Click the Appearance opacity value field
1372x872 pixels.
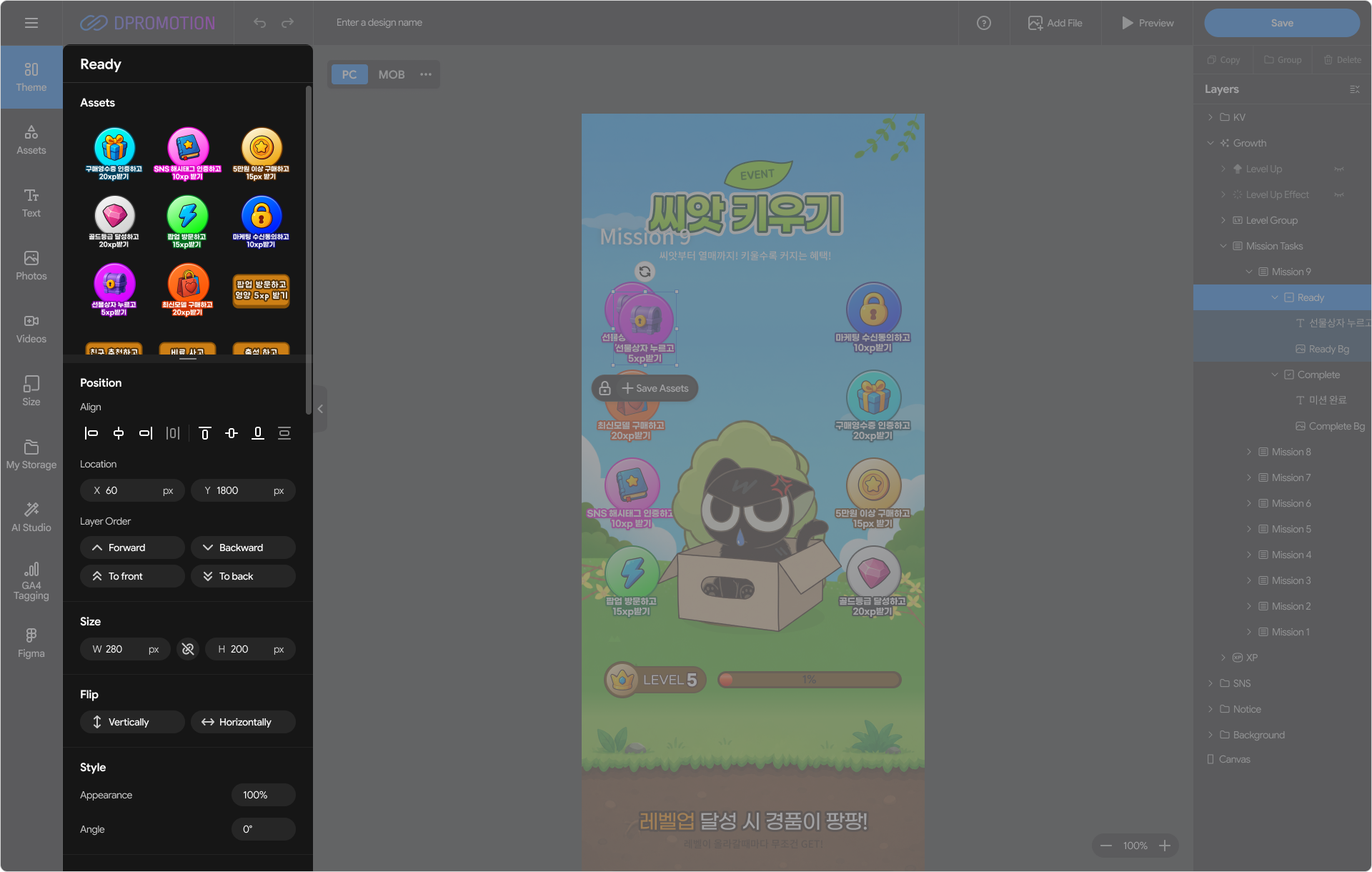pyautogui.click(x=263, y=795)
